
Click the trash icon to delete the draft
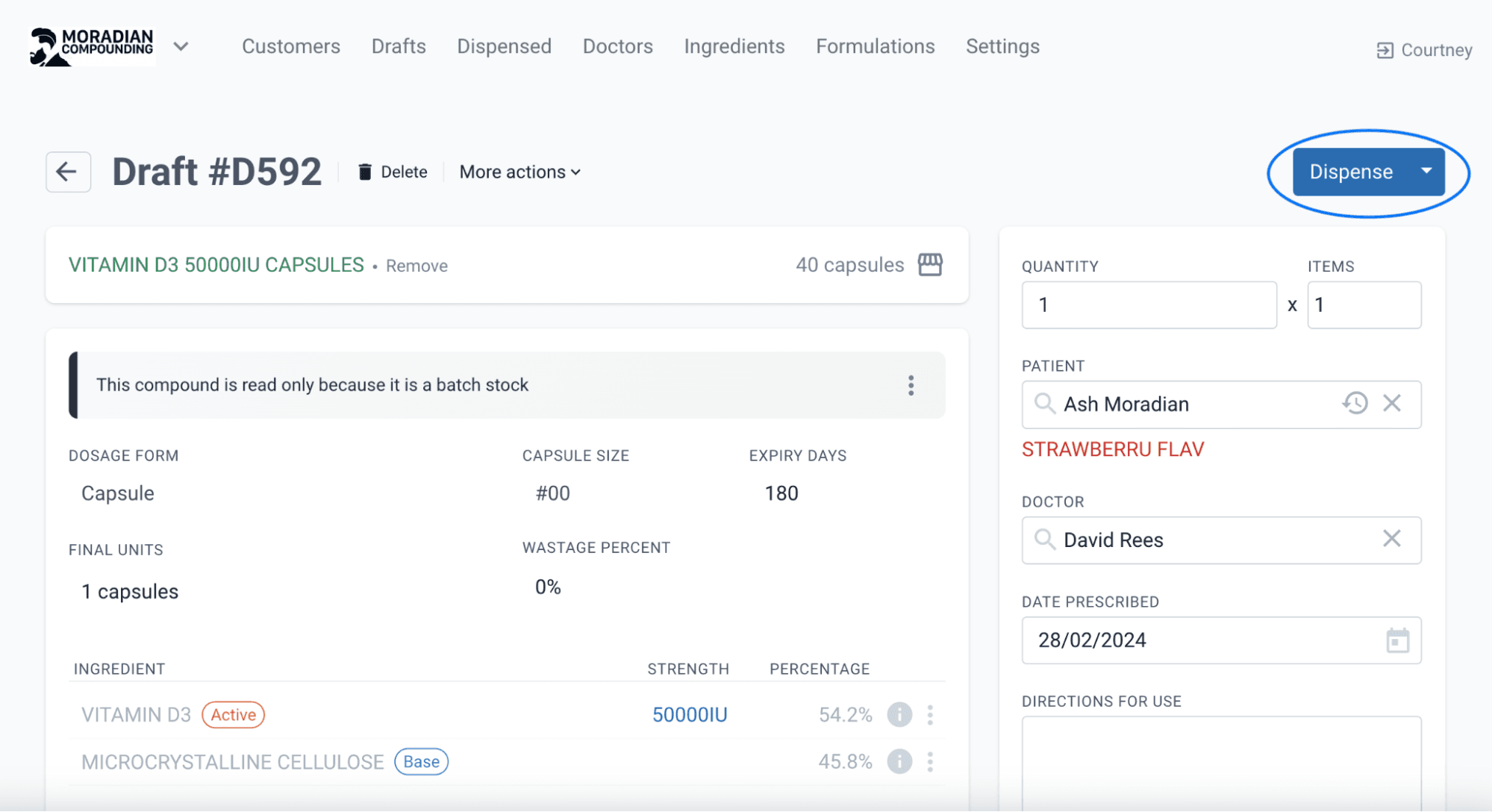364,172
